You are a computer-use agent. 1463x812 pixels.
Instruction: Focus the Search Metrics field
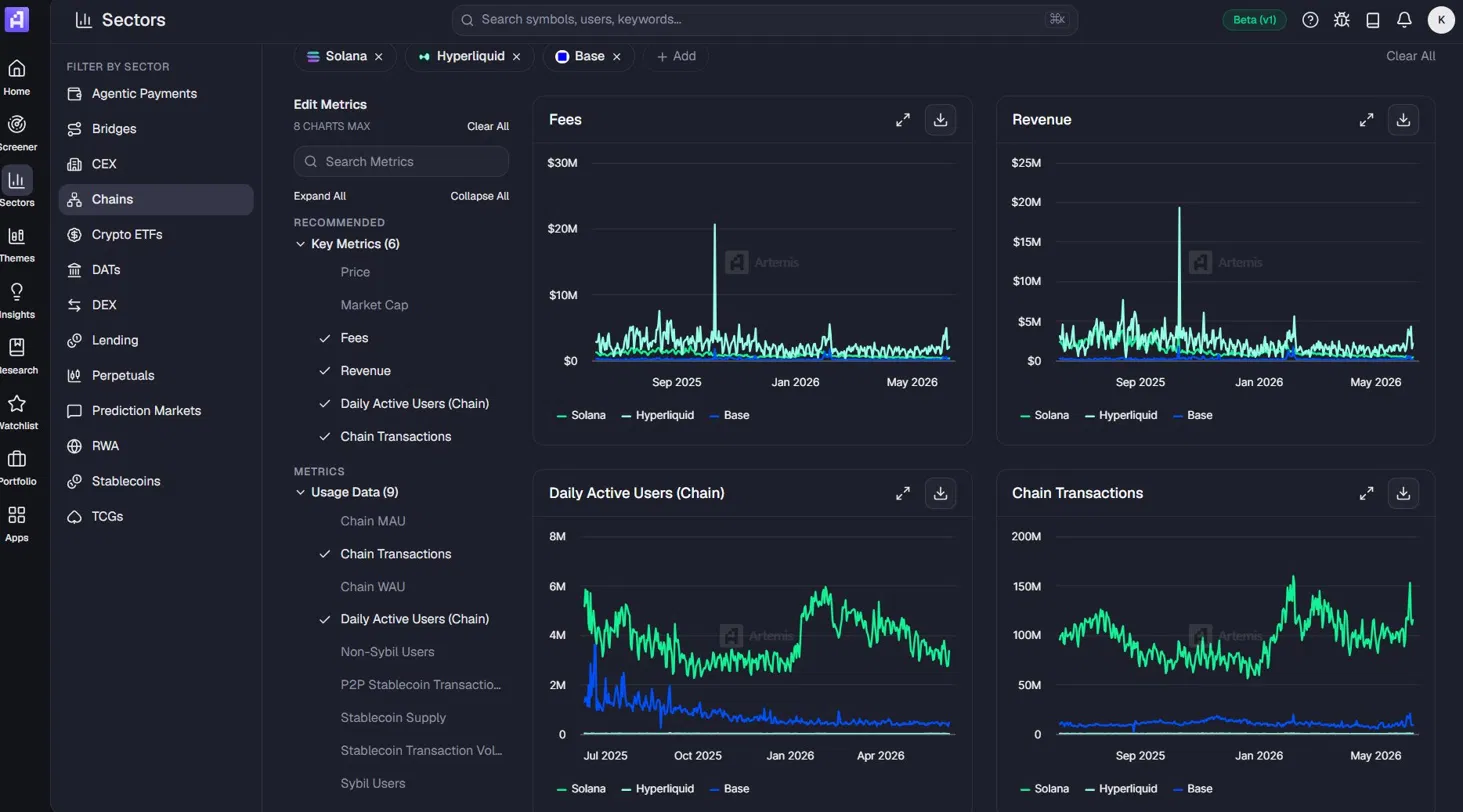pos(401,162)
